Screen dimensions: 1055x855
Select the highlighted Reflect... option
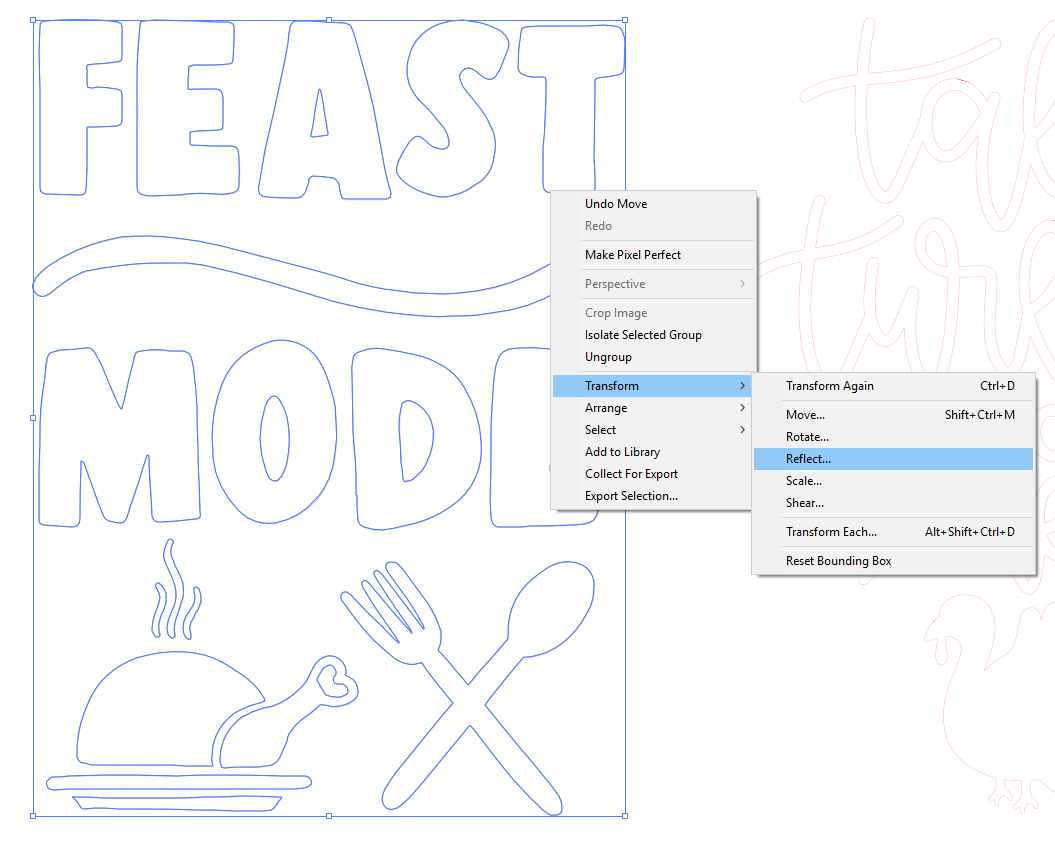tap(808, 459)
